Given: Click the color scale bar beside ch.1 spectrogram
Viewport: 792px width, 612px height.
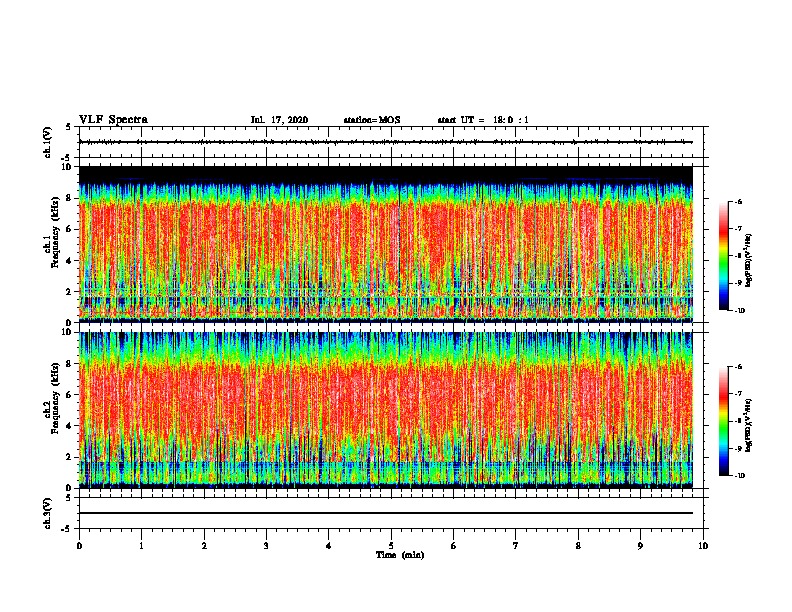Looking at the screenshot, I should [723, 256].
